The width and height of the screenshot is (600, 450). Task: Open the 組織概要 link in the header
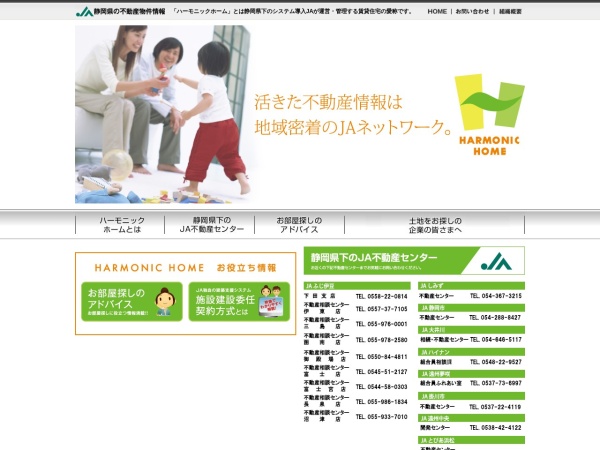[x=510, y=11]
